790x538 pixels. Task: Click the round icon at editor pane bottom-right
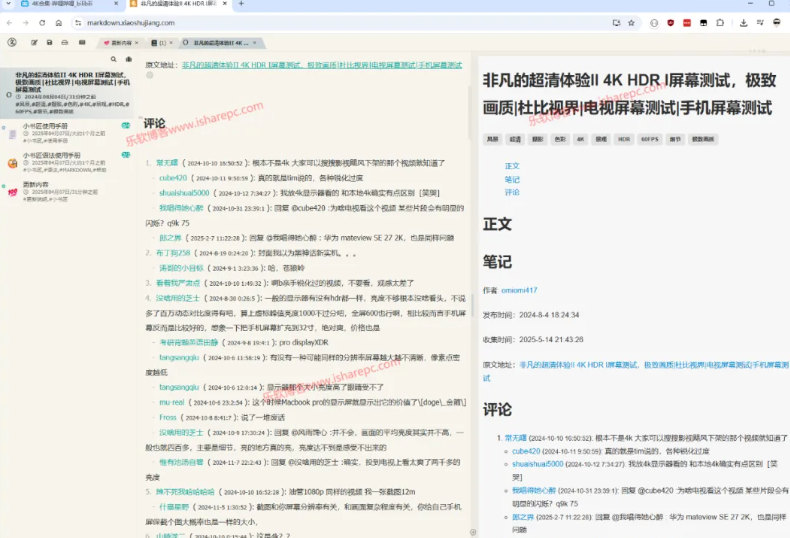(473, 532)
